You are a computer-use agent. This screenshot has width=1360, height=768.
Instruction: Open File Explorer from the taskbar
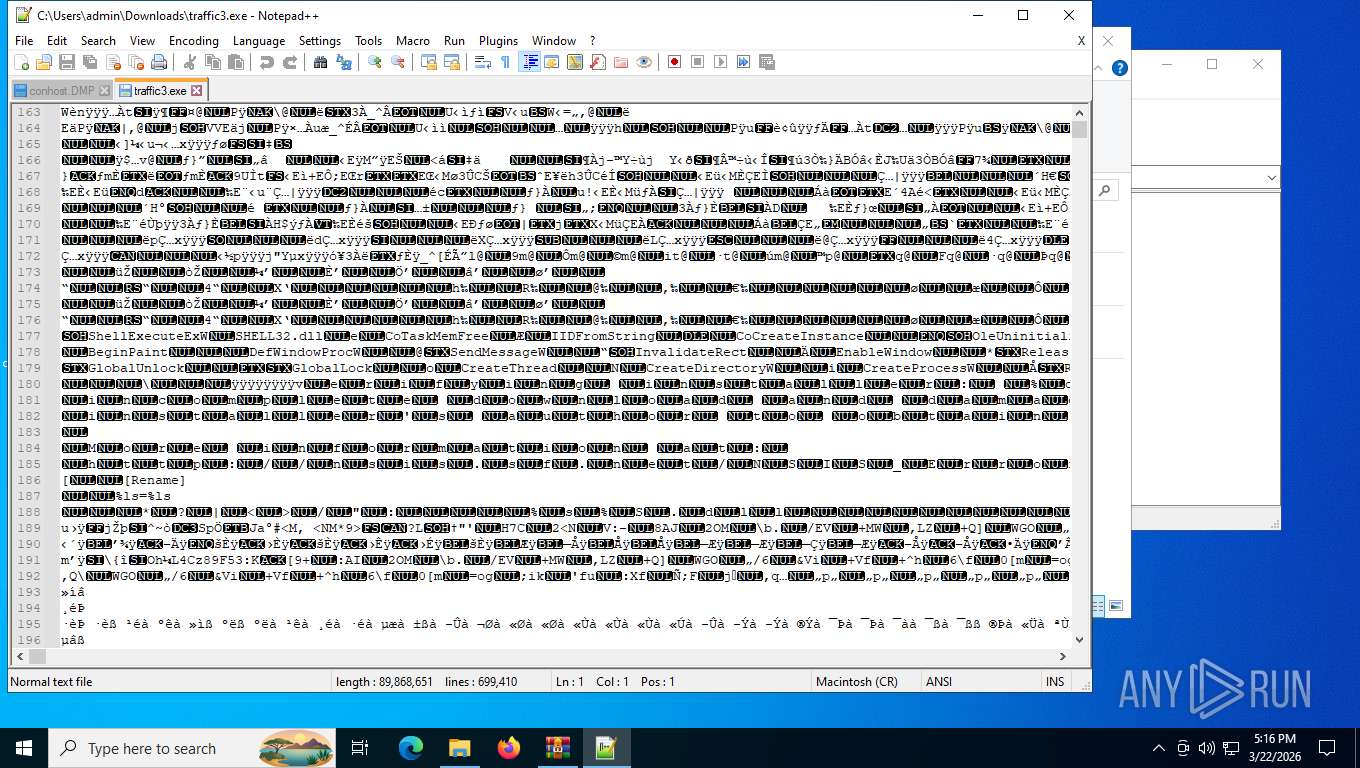(x=459, y=748)
